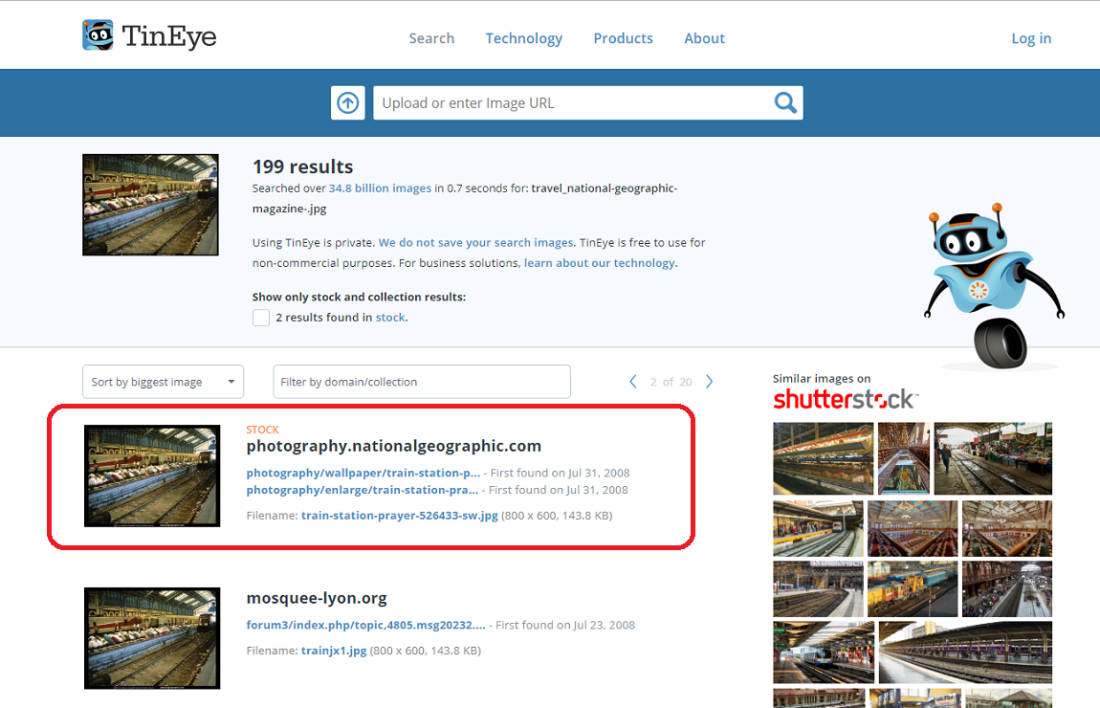
Task: Click the '199 results' heading
Action: (x=303, y=167)
